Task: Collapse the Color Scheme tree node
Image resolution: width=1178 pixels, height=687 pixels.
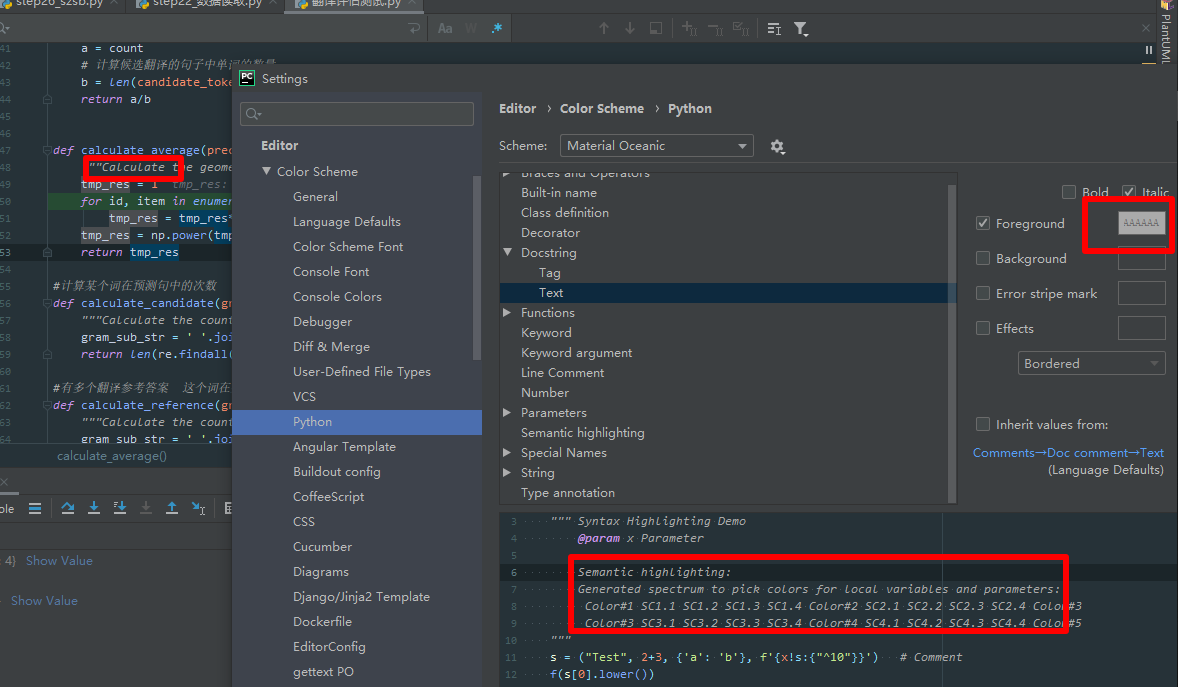Action: coord(266,171)
